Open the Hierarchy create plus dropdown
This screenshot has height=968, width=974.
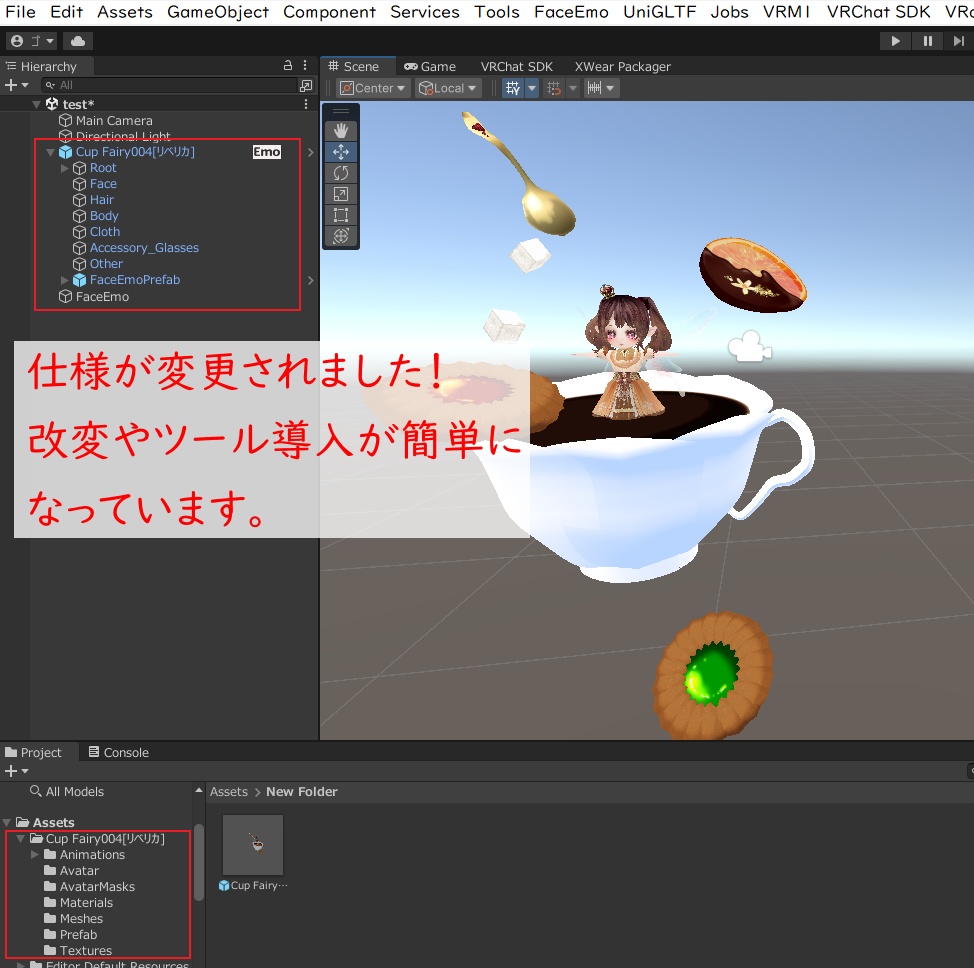coord(16,85)
